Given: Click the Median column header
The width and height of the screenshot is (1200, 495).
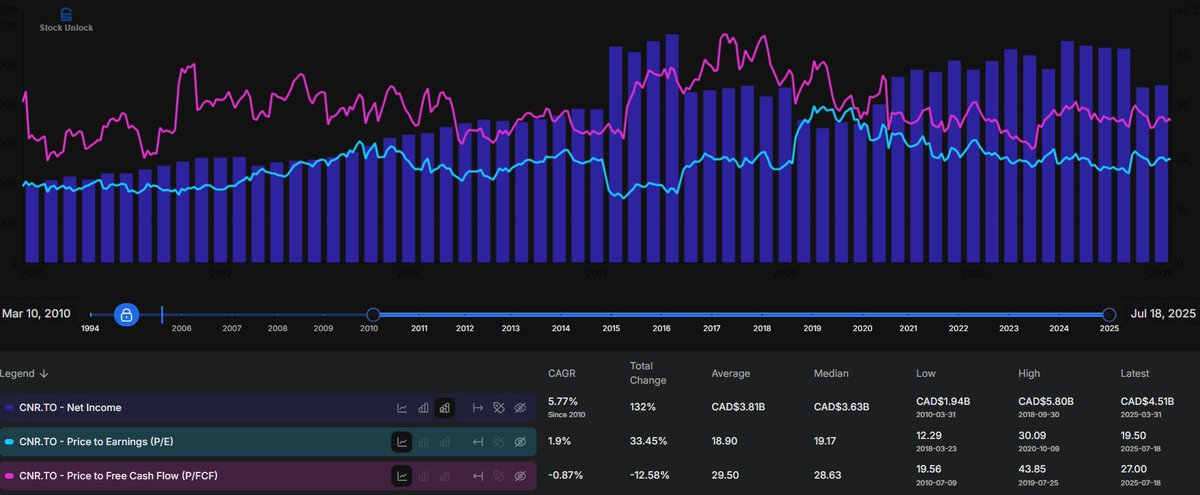Looking at the screenshot, I should pos(832,374).
